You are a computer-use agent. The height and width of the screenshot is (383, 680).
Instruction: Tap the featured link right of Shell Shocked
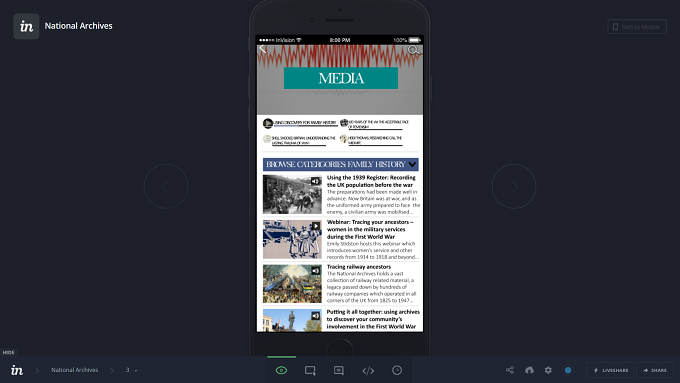pos(371,140)
